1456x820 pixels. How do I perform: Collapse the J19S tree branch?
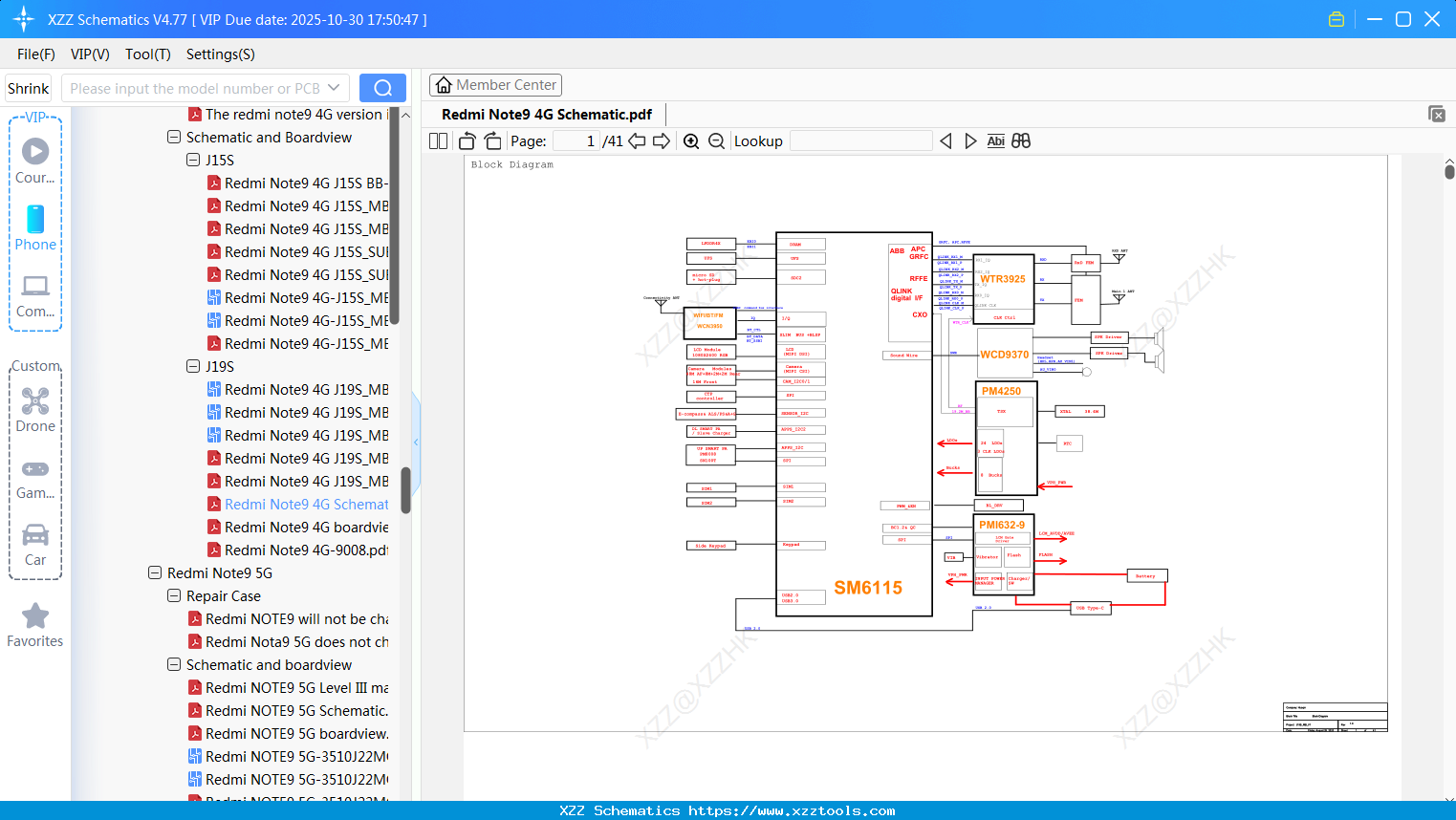[192, 366]
